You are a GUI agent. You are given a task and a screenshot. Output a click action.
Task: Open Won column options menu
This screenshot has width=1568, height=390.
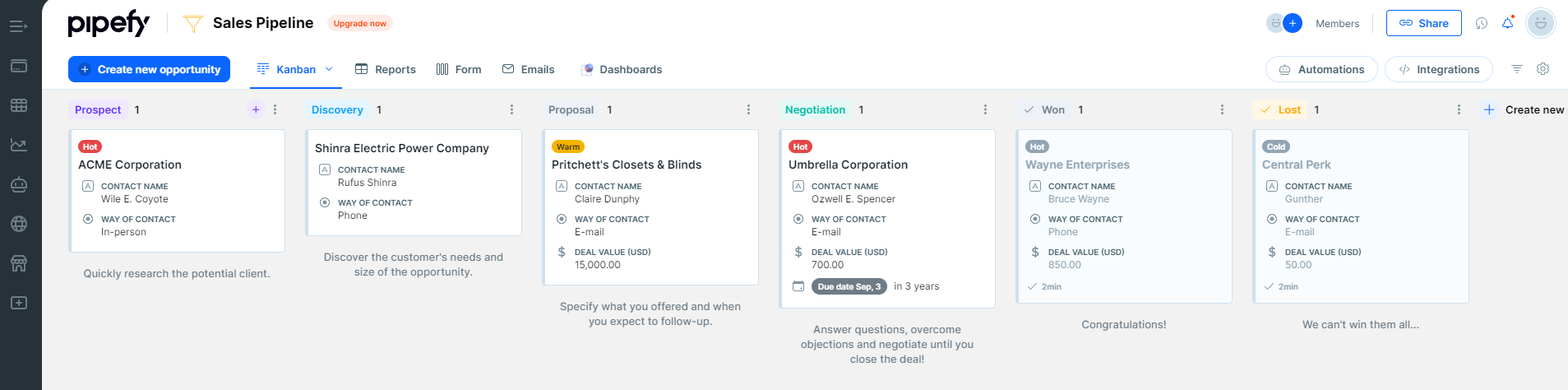point(1223,109)
